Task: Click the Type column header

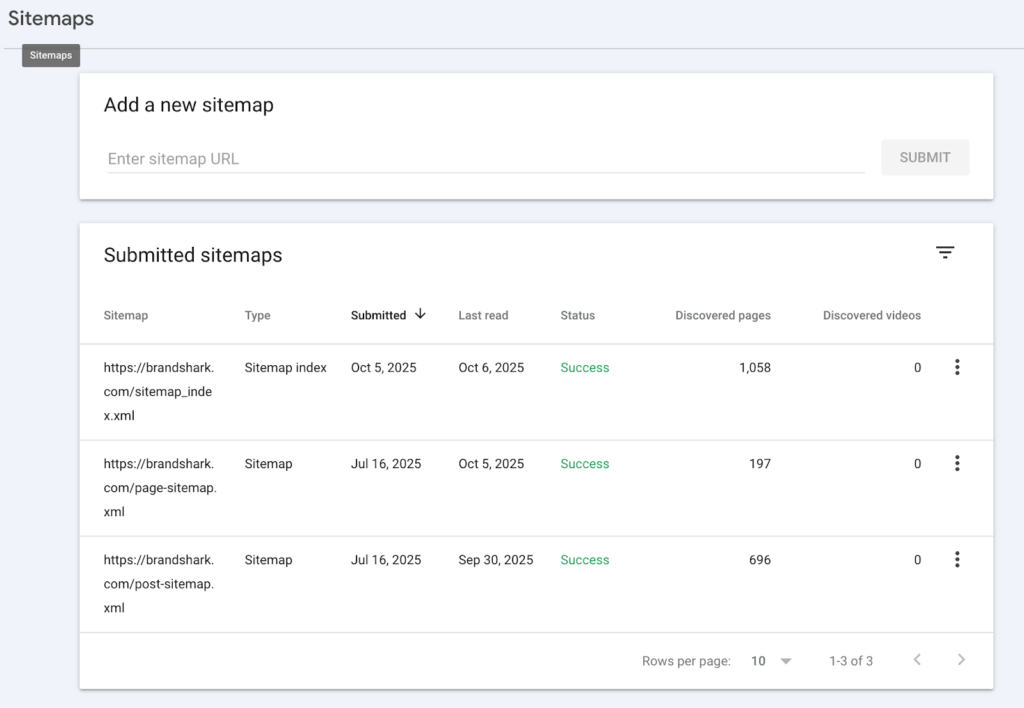Action: [x=257, y=315]
